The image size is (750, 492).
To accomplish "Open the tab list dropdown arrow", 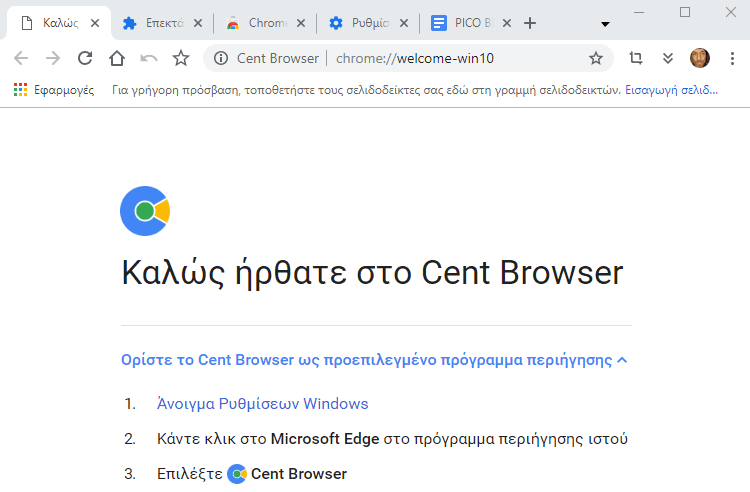I will pos(605,24).
